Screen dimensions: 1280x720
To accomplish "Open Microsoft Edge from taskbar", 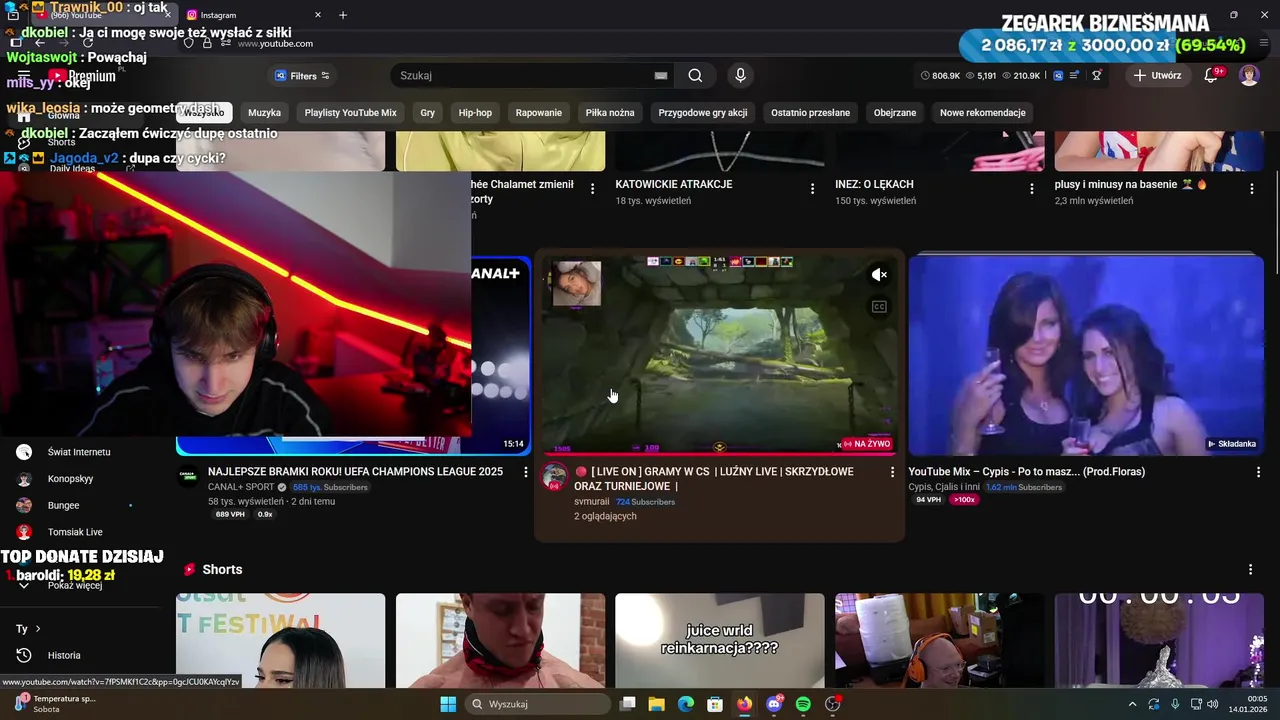I will [x=686, y=704].
